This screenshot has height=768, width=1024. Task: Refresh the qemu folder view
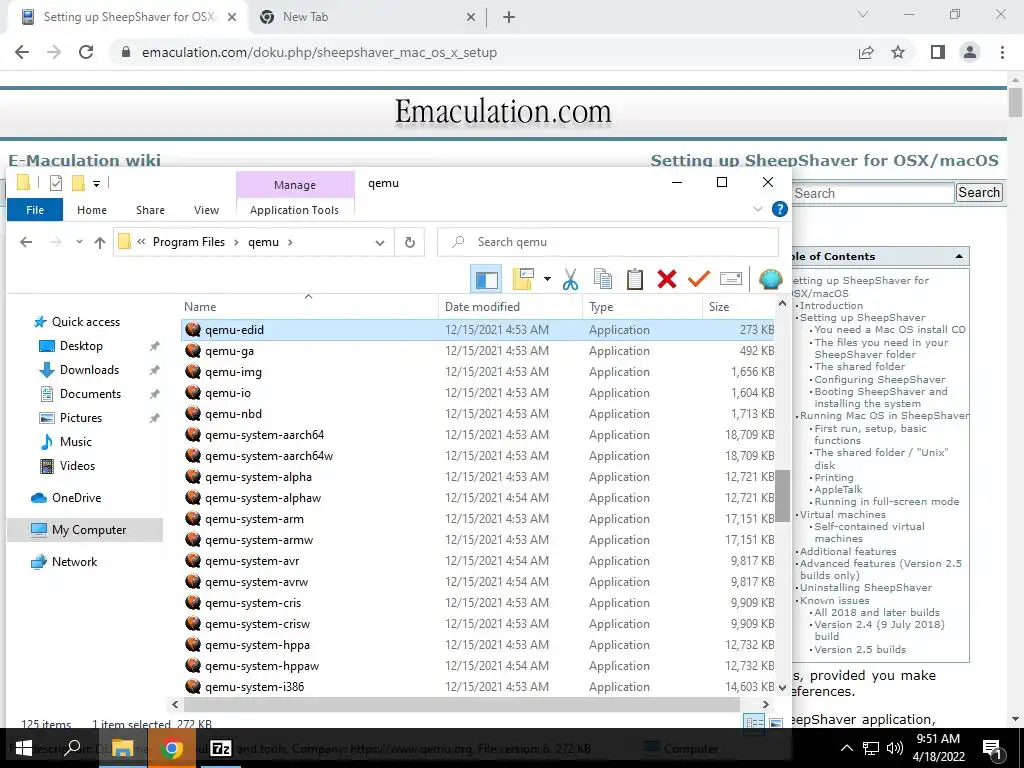(x=409, y=242)
